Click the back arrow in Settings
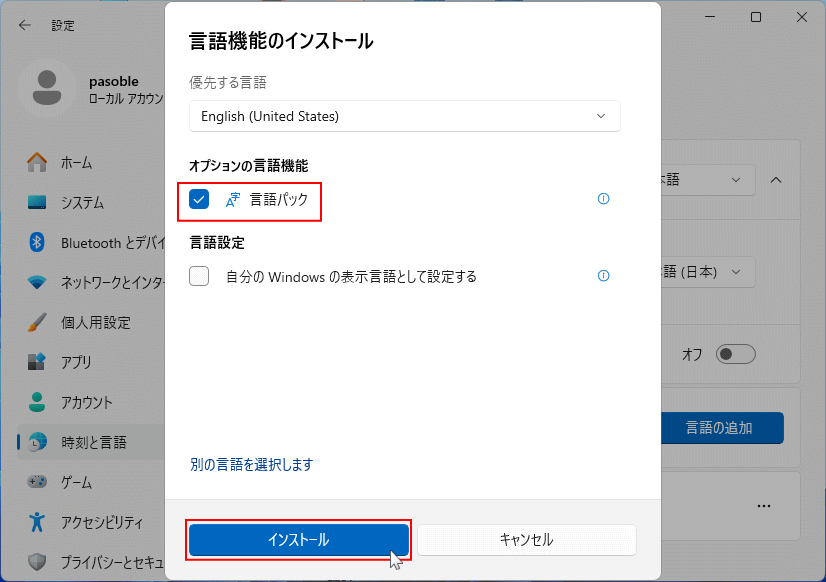The width and height of the screenshot is (826, 582). [x=24, y=24]
